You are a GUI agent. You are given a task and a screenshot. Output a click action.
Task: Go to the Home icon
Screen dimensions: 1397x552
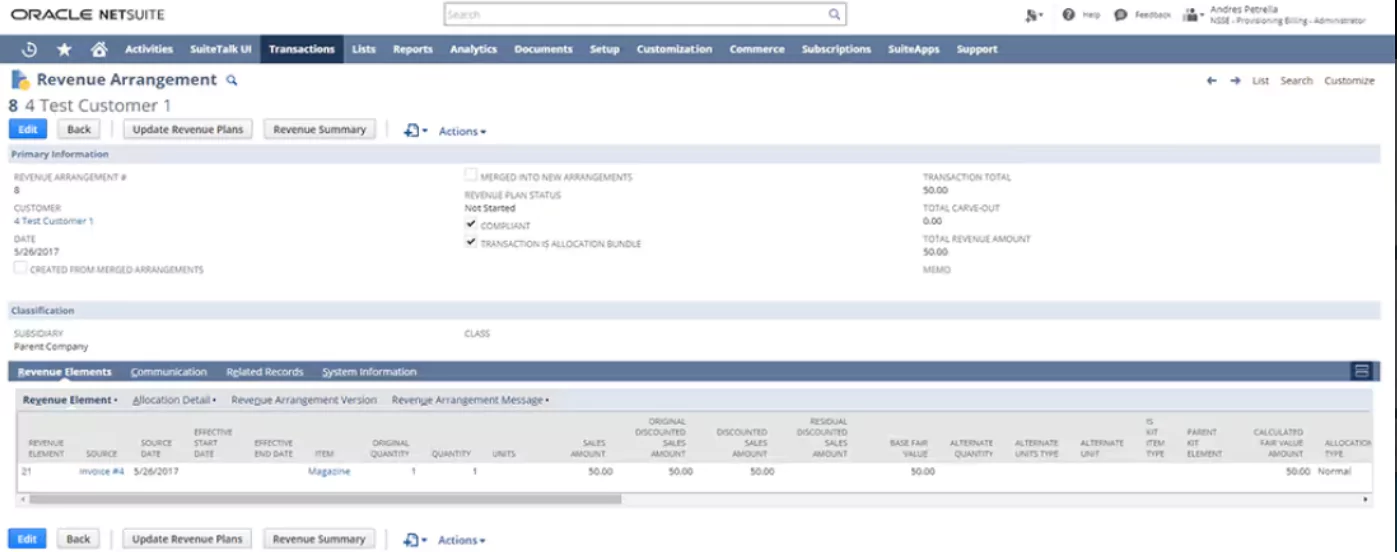98,49
